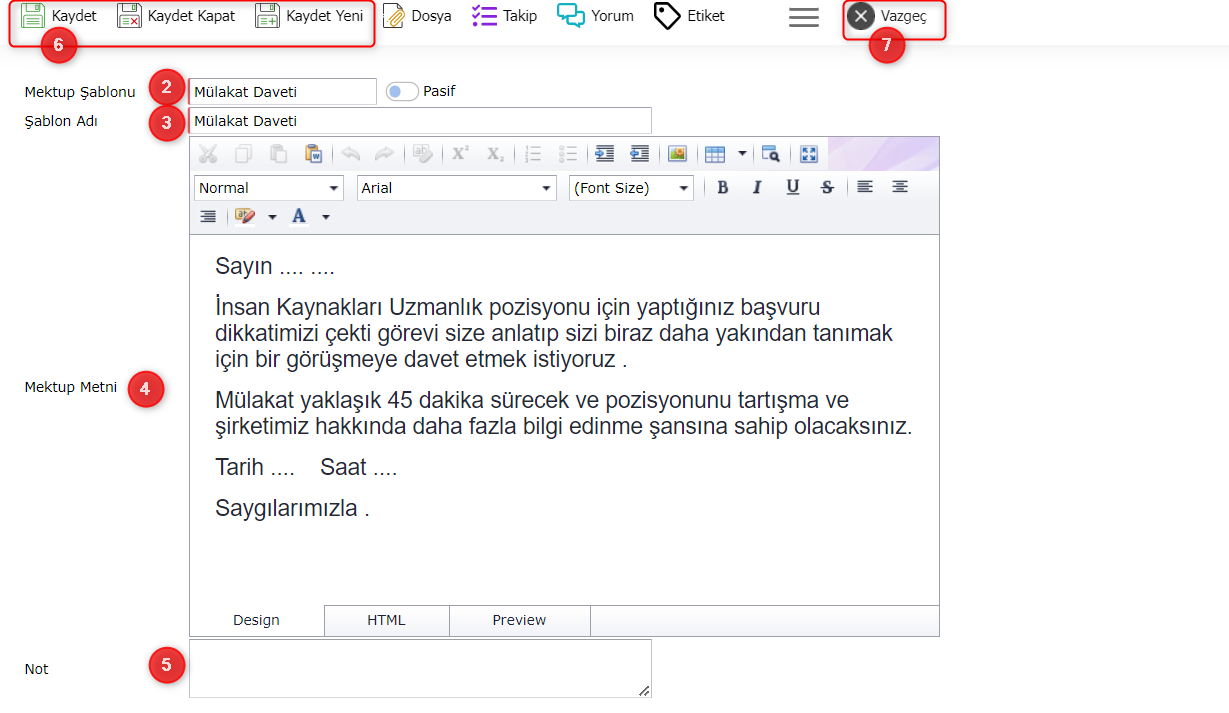Insert a numbered list

(x=533, y=154)
